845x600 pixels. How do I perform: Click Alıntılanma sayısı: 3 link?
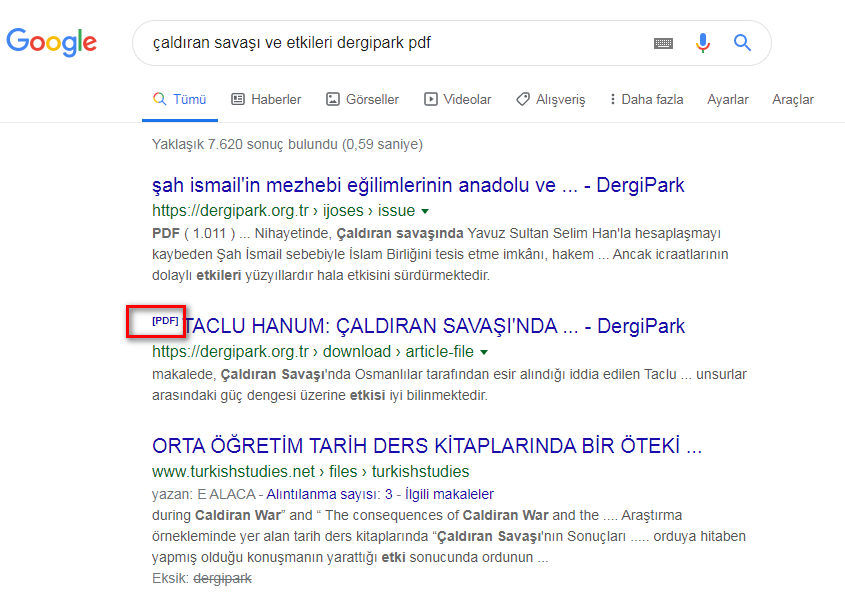tap(329, 494)
